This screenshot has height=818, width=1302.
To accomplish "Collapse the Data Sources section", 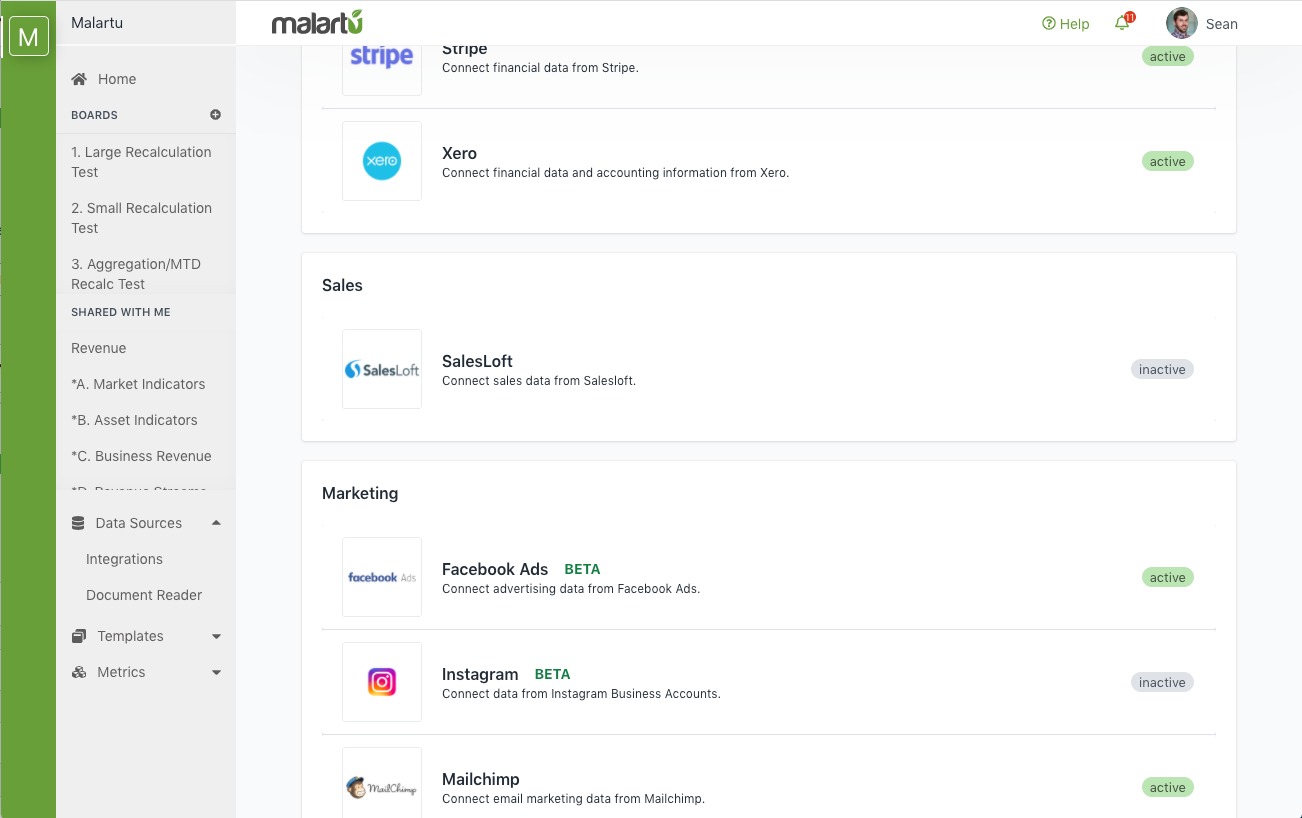I will (216, 523).
